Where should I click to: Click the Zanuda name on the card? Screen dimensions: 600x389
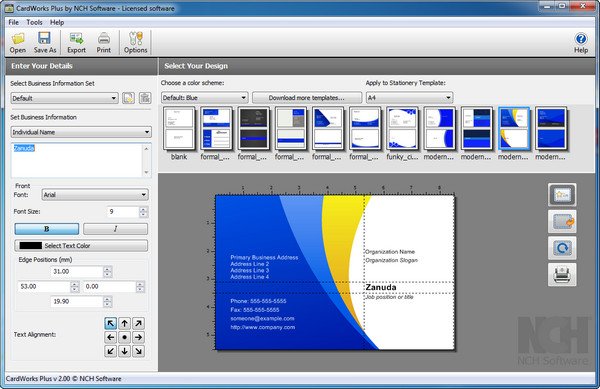tap(381, 287)
